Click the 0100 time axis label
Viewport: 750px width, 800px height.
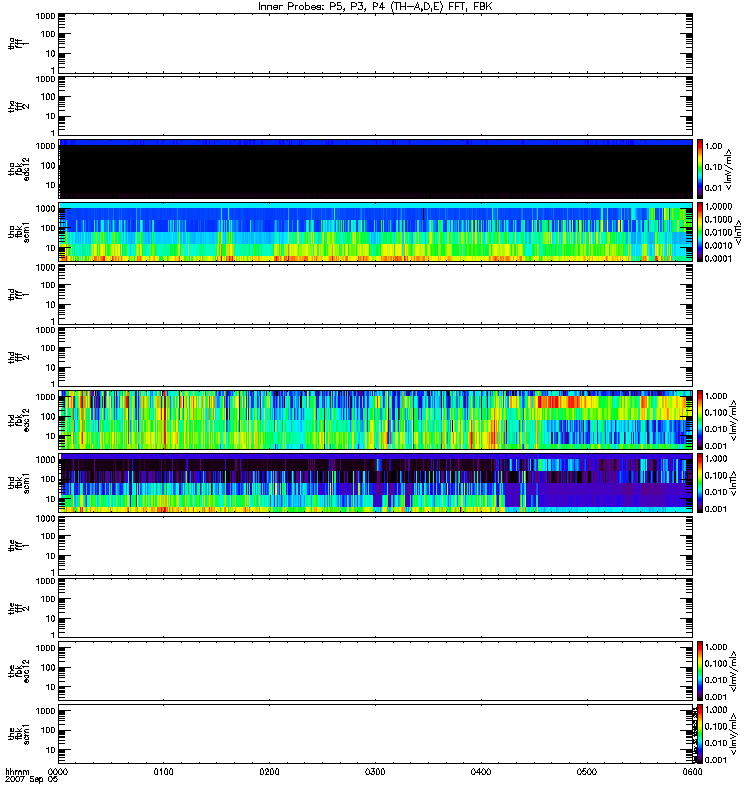point(163,771)
